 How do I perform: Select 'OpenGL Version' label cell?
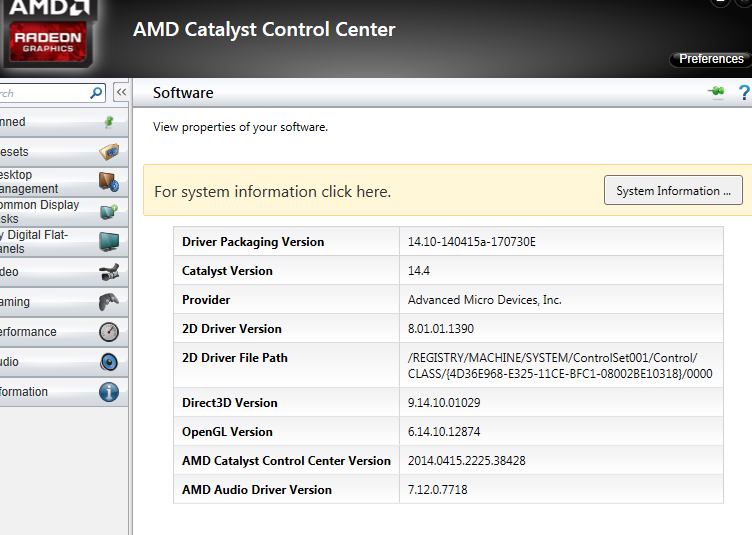click(286, 431)
